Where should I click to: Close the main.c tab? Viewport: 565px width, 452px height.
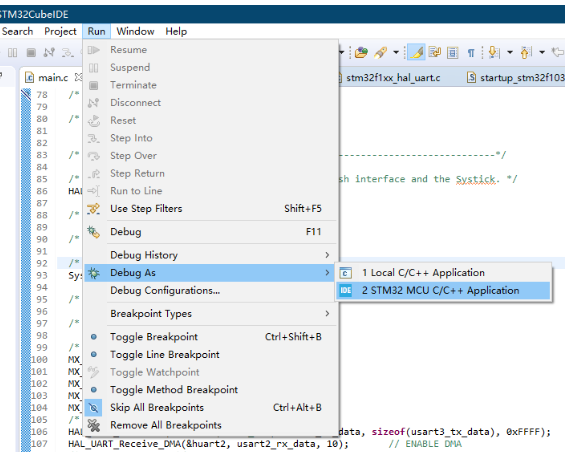tap(78, 77)
